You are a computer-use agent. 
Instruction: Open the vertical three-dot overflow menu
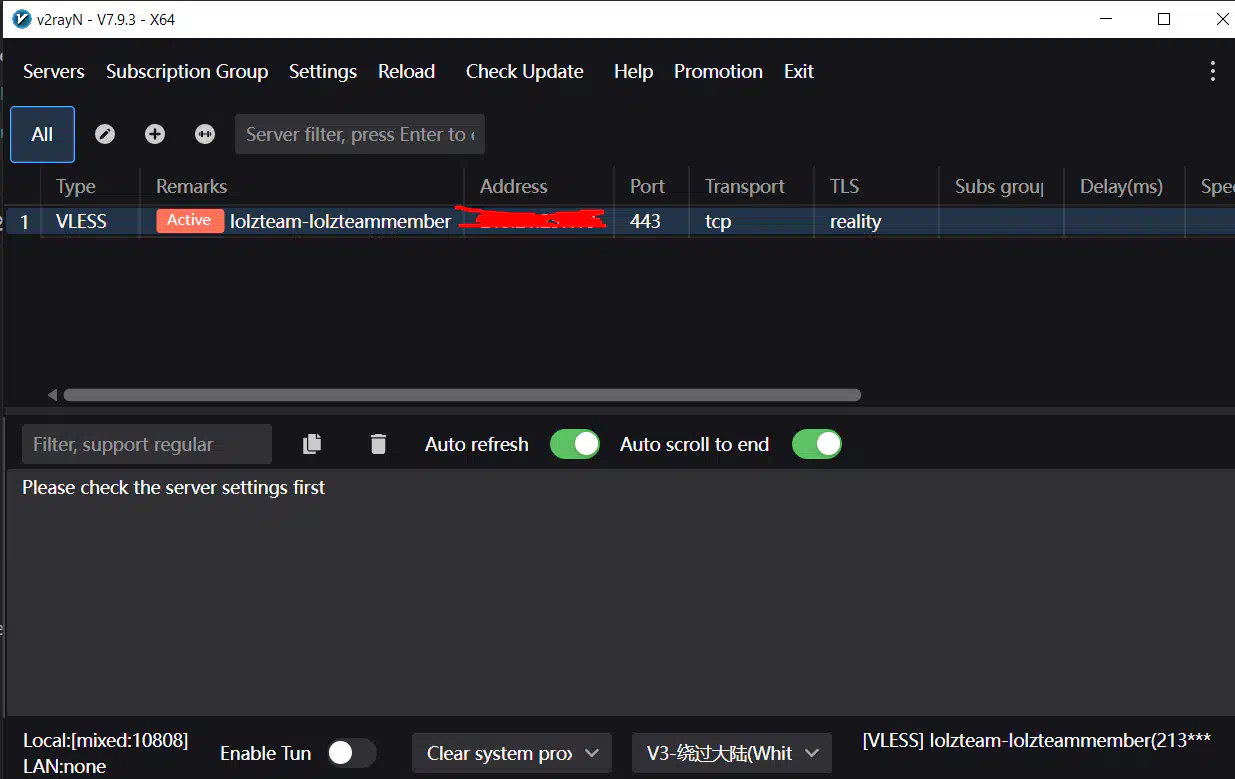[x=1212, y=71]
